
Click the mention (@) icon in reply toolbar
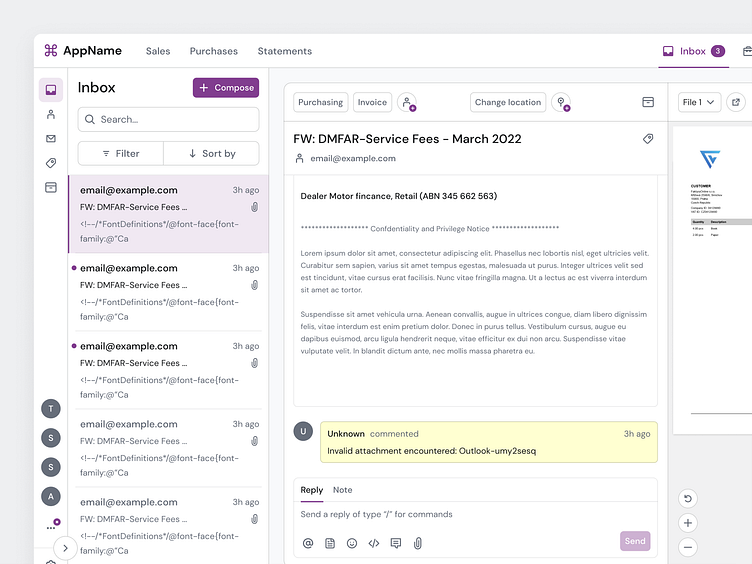point(308,543)
